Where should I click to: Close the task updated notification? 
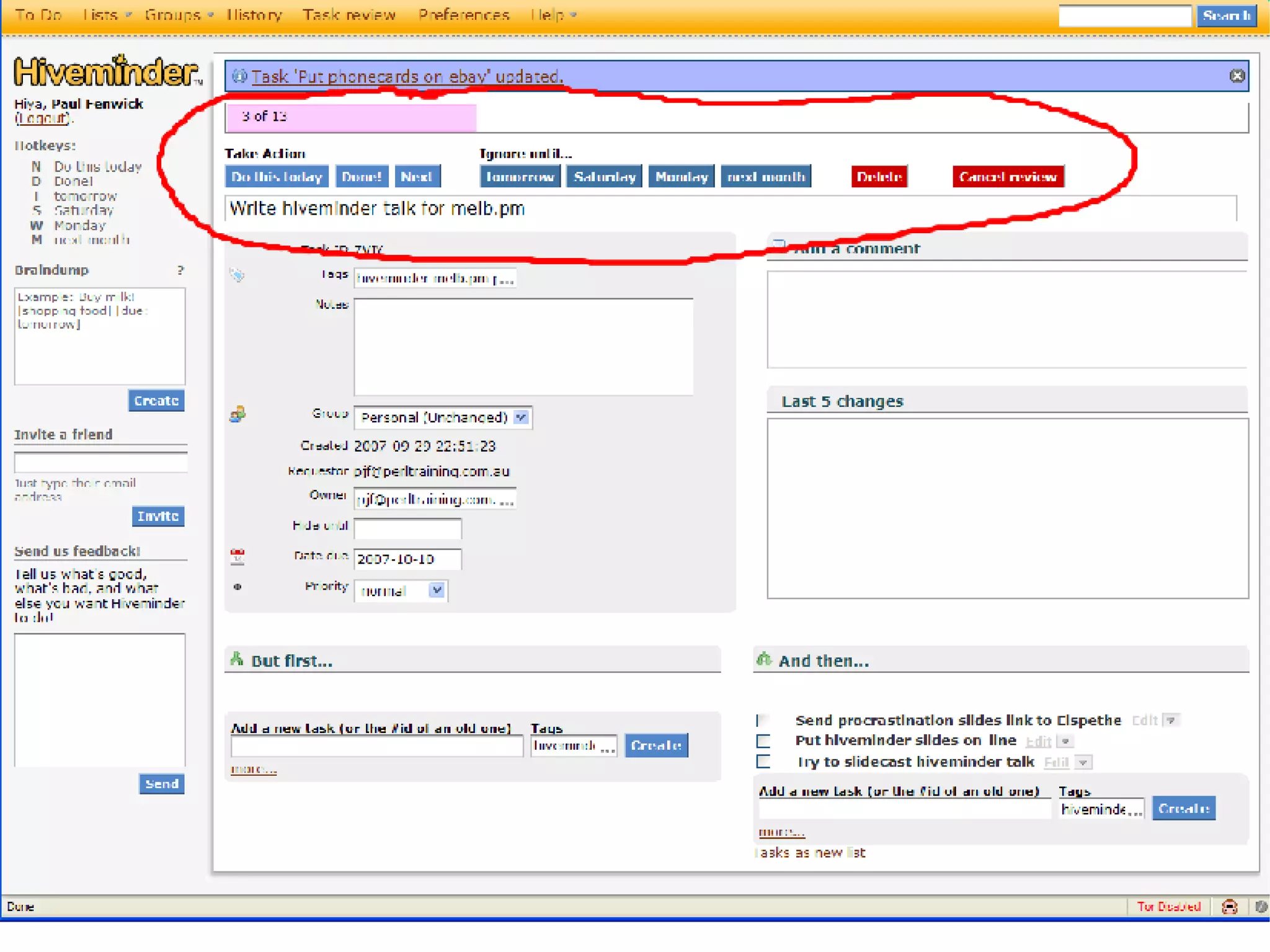pos(1237,76)
